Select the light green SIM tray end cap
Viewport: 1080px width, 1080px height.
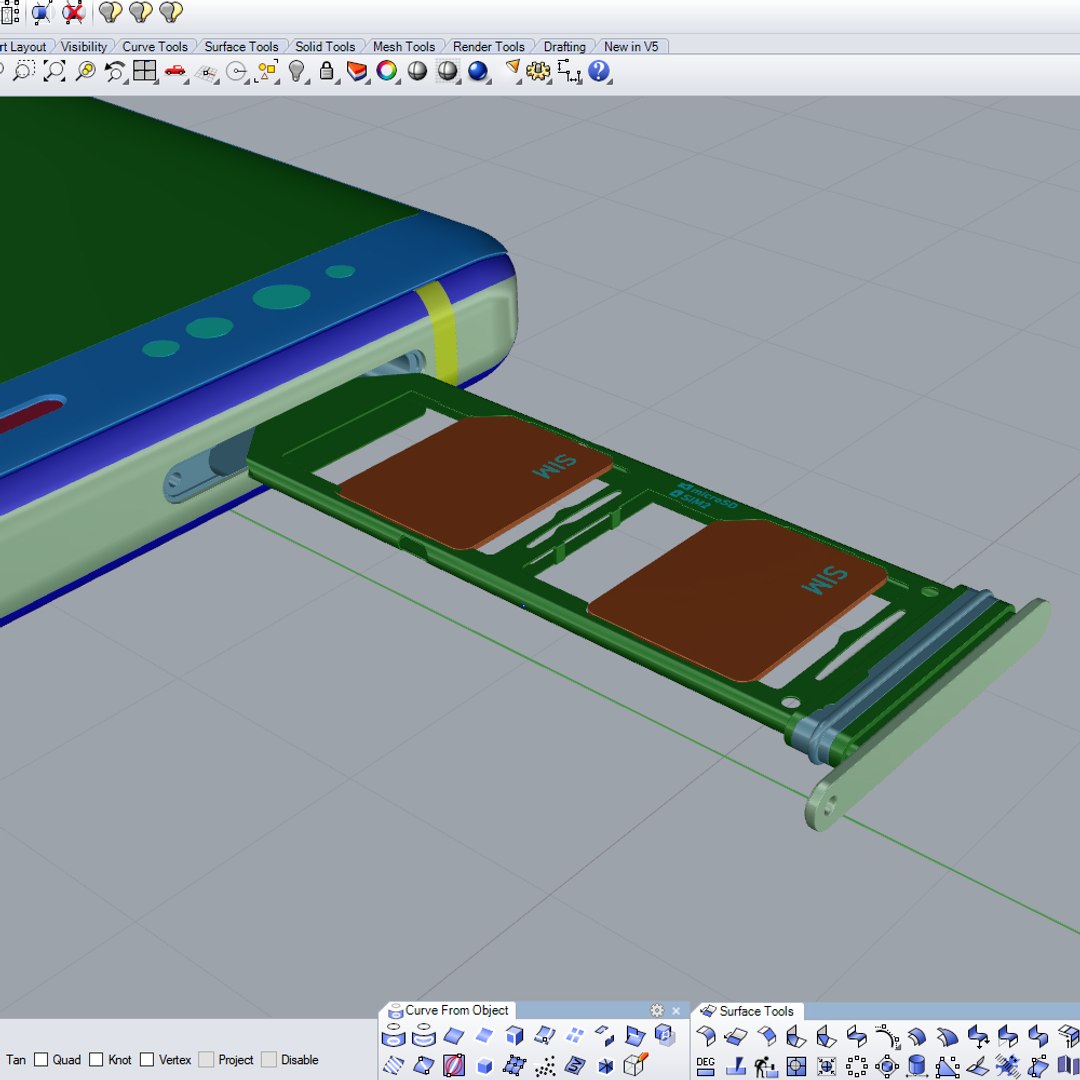pos(926,713)
